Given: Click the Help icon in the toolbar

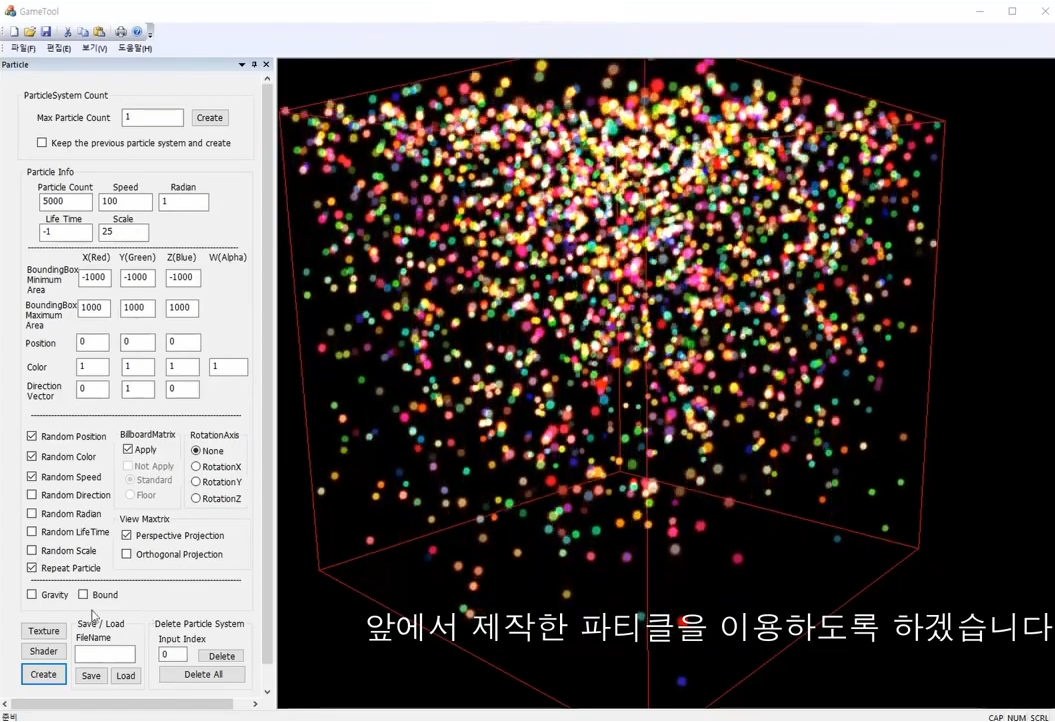Looking at the screenshot, I should (137, 32).
